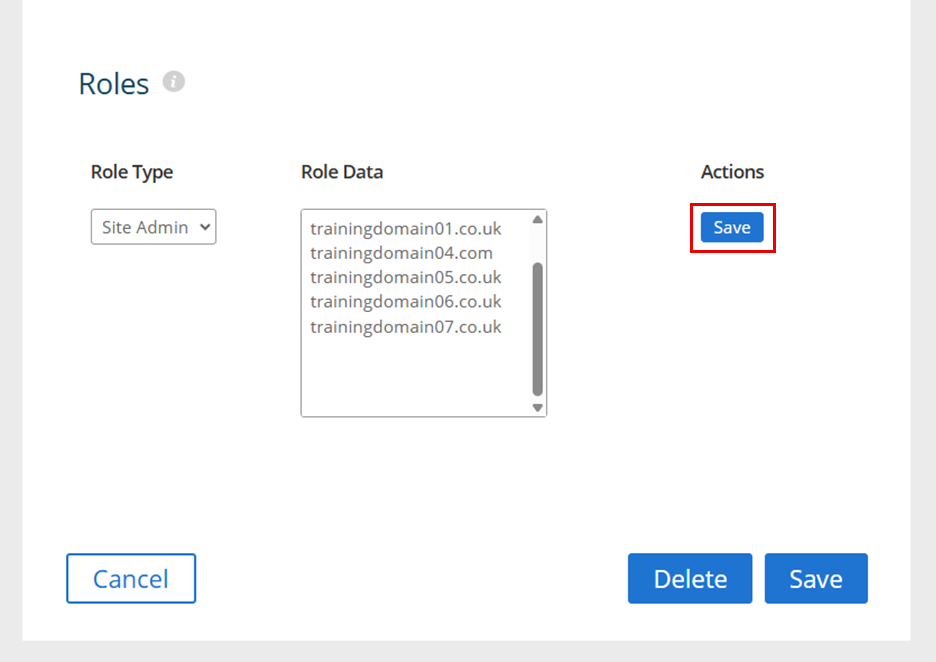The height and width of the screenshot is (662, 936).
Task: Click the Actions column label
Action: pyautogui.click(x=732, y=172)
